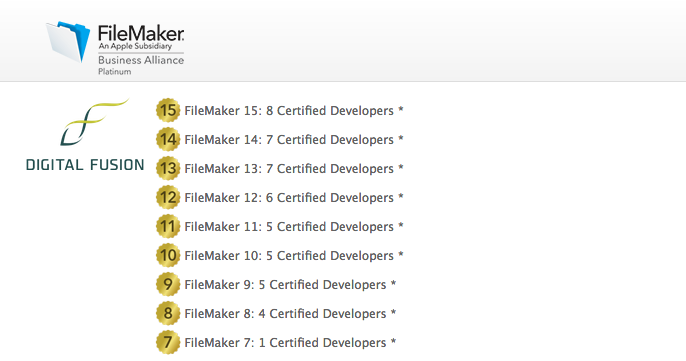
Task: Select 'FileMaker 8: 4 Certified Developers' text
Action: [x=285, y=314]
